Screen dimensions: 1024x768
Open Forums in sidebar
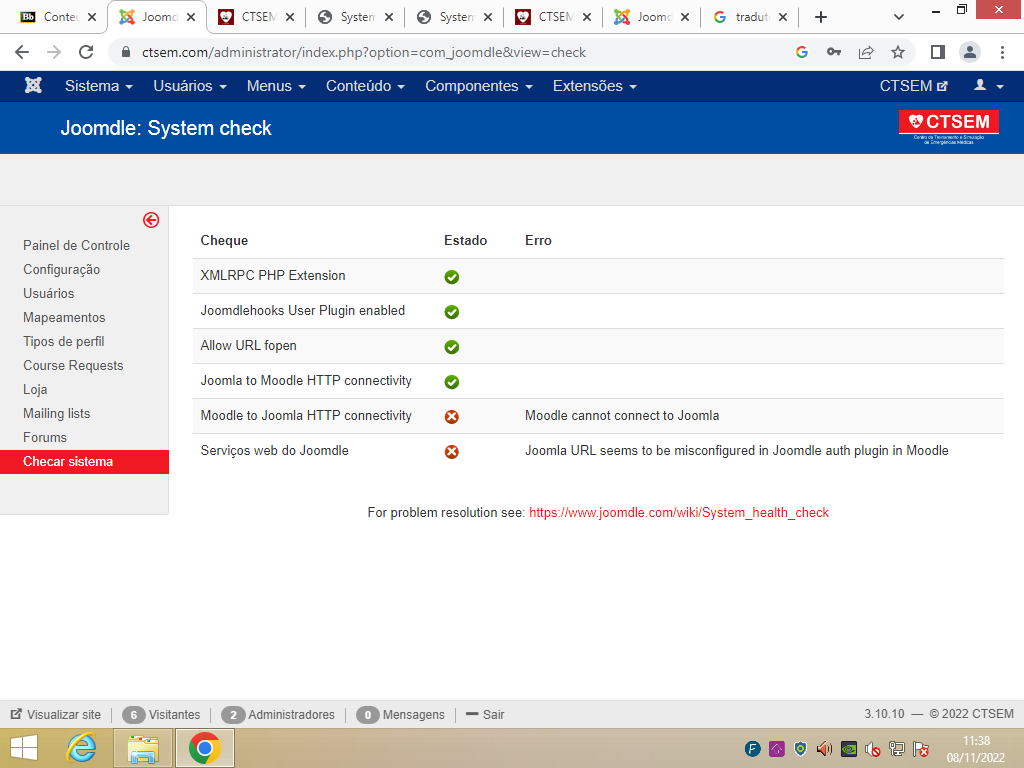44,438
